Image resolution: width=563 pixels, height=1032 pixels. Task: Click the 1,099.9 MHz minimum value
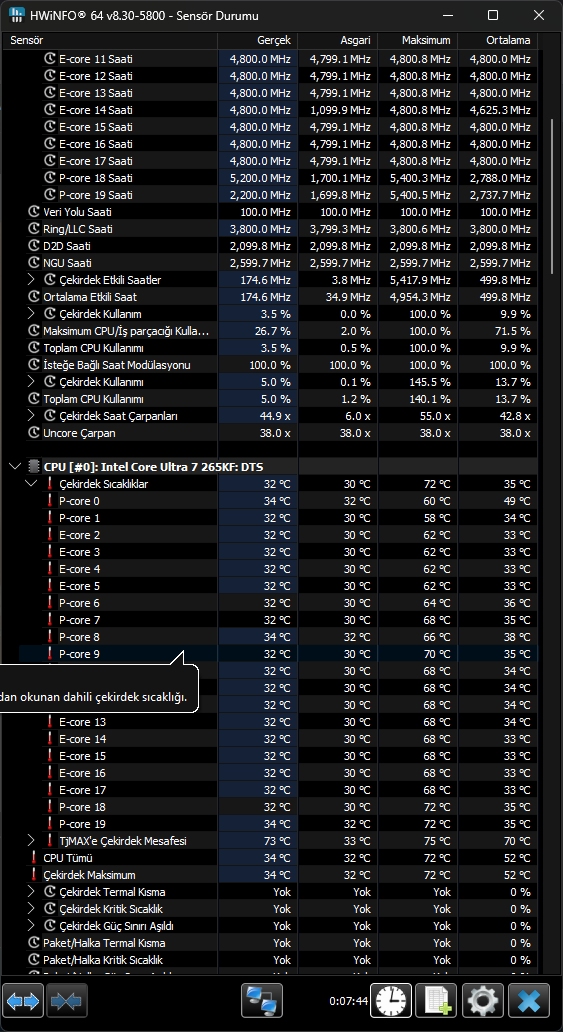click(340, 110)
